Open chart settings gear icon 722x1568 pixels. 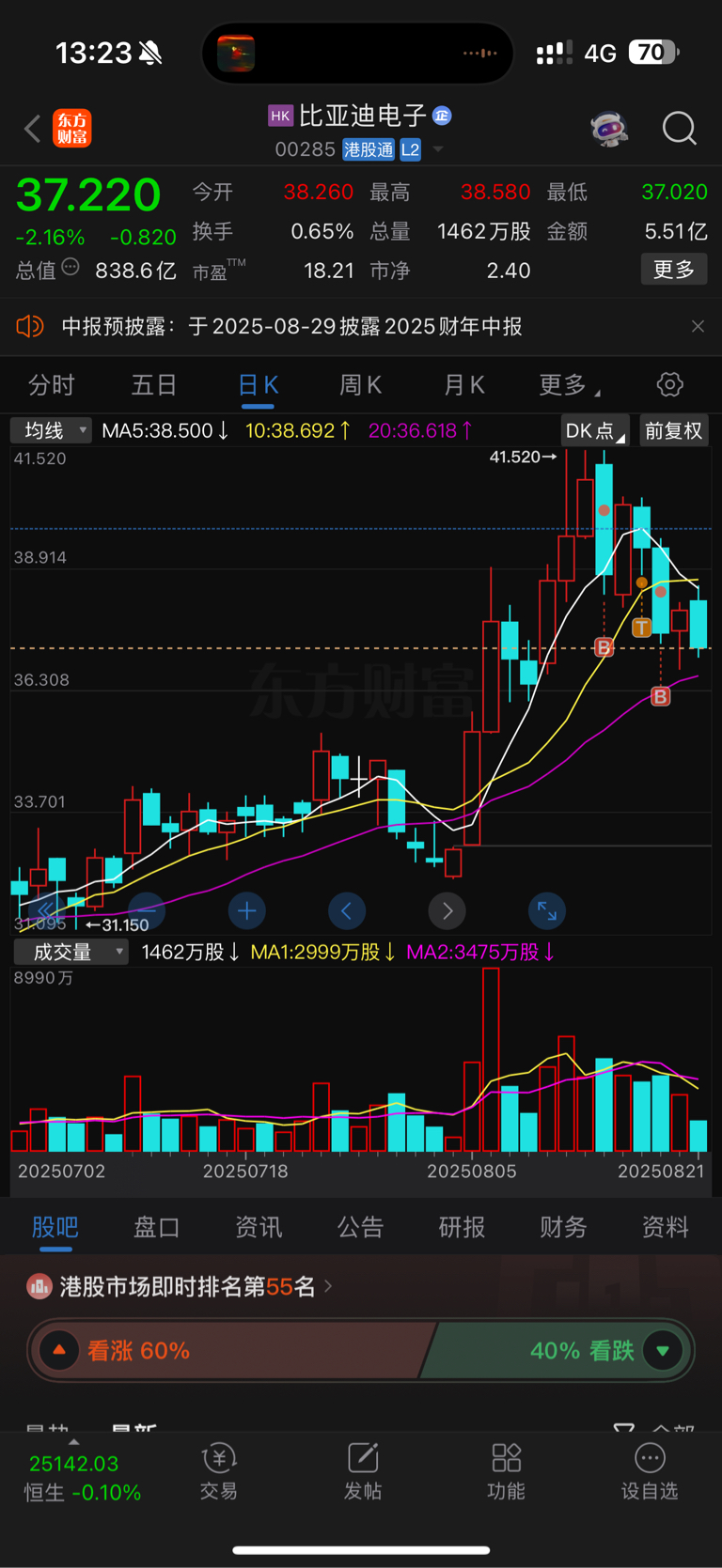pos(669,384)
